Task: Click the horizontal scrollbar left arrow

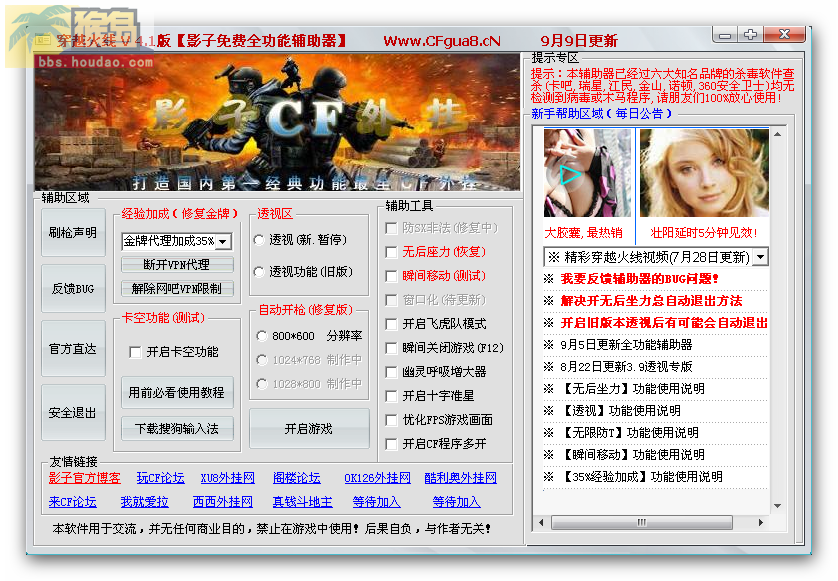Action: coord(541,522)
